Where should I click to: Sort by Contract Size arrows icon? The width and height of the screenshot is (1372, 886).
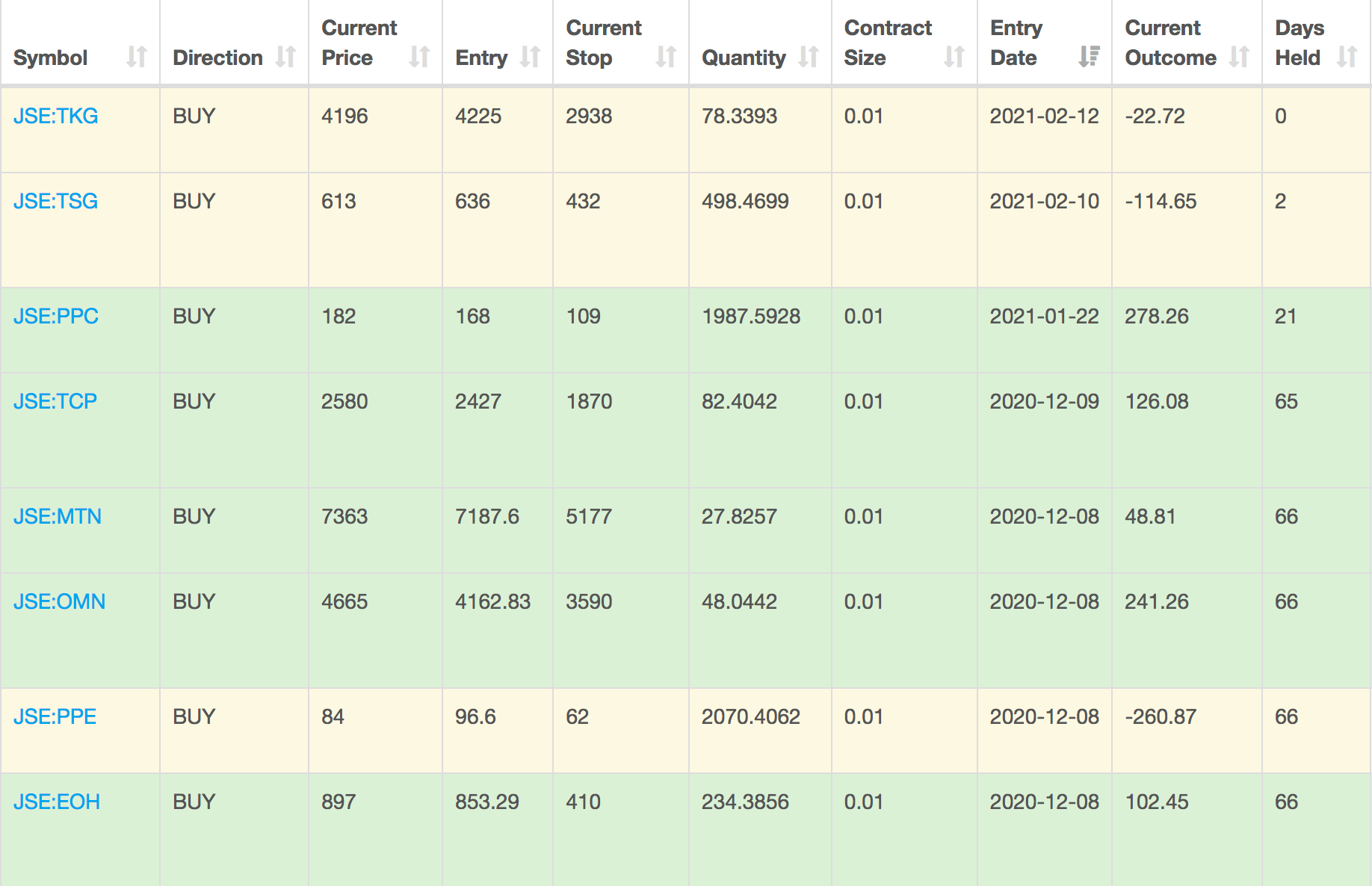pyautogui.click(x=954, y=57)
